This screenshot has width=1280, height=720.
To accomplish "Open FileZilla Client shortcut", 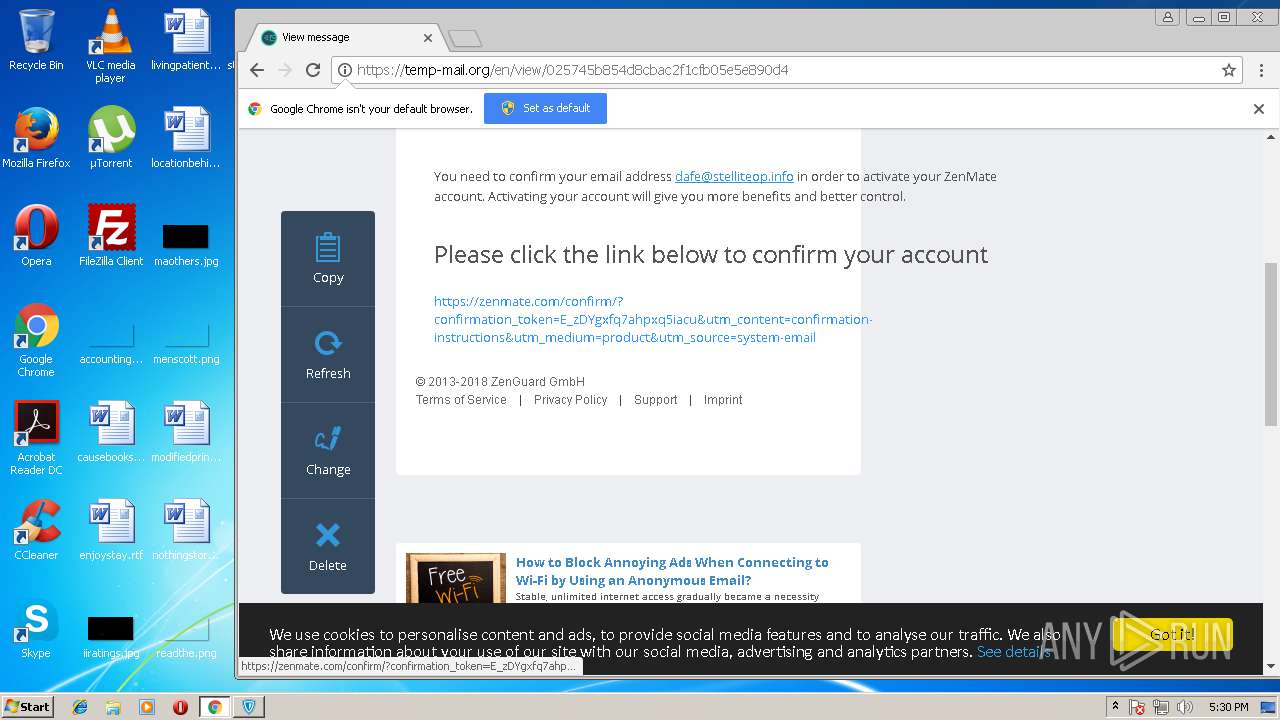I will [x=110, y=236].
